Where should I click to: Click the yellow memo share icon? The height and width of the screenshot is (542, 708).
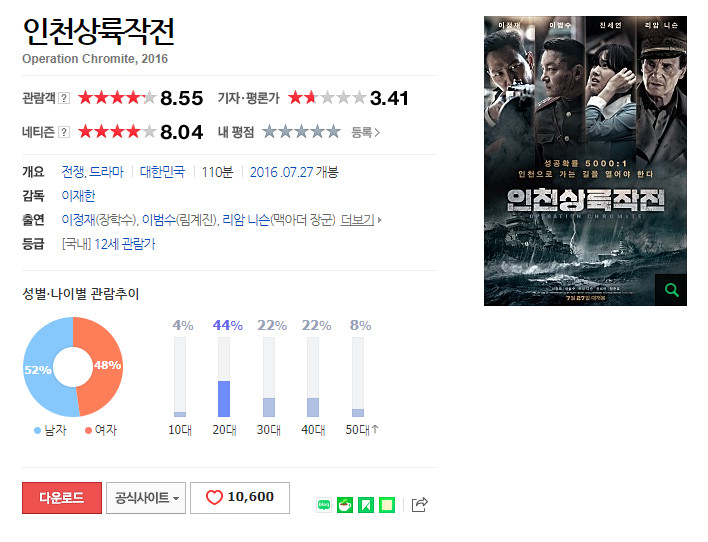(387, 505)
